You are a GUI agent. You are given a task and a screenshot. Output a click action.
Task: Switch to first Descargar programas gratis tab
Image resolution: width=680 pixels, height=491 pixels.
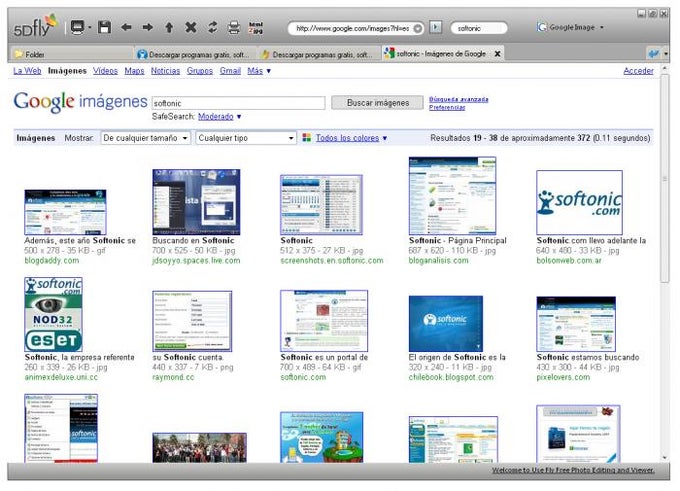click(193, 55)
